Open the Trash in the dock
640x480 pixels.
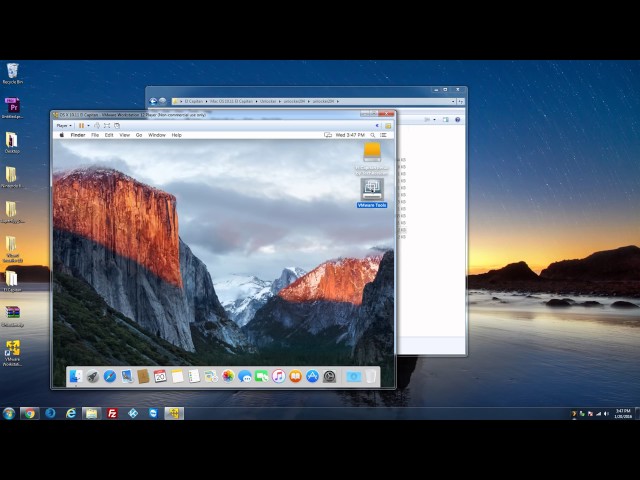point(371,376)
